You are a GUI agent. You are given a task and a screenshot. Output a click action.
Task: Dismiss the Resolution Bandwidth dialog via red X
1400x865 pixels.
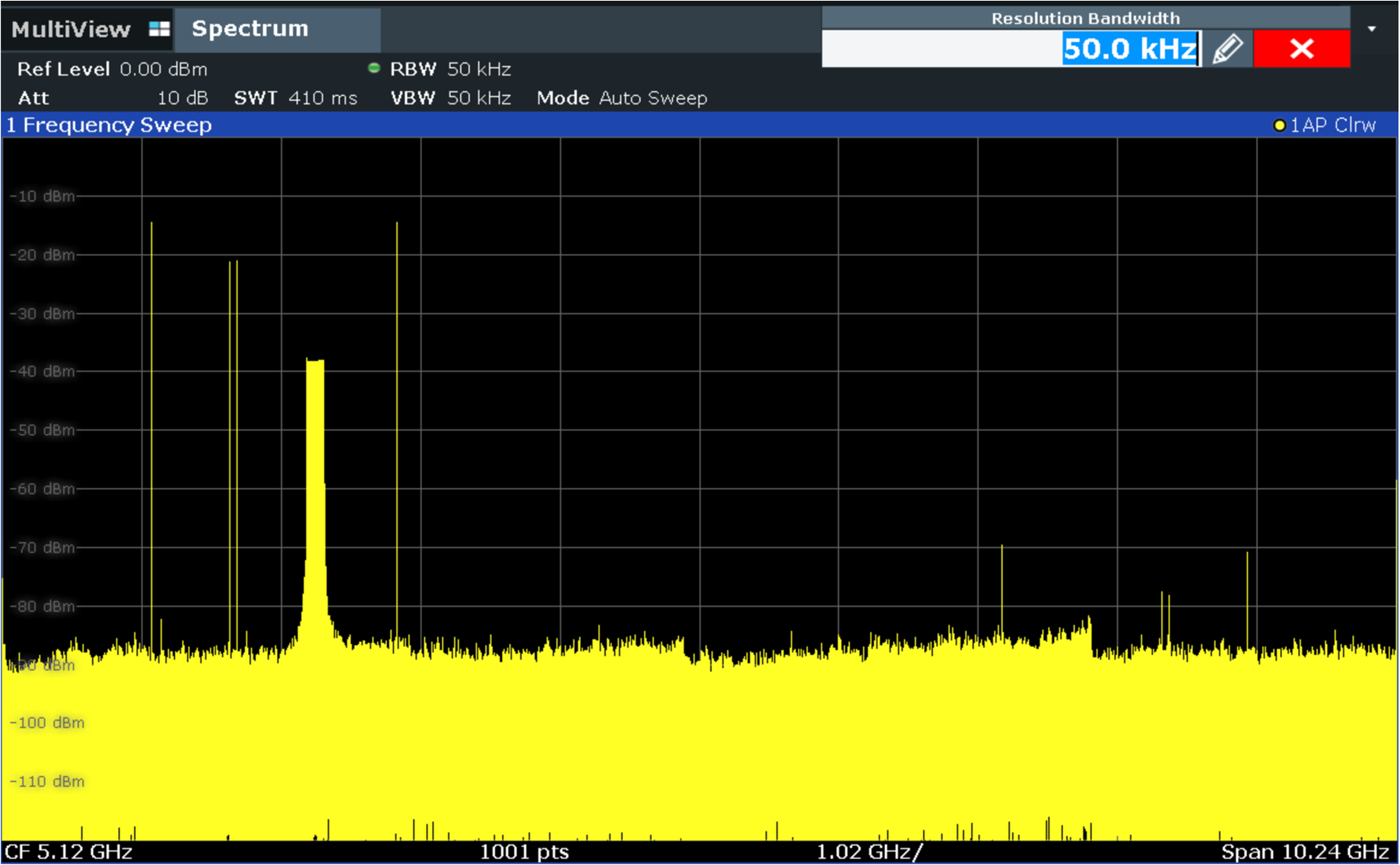tap(1300, 48)
